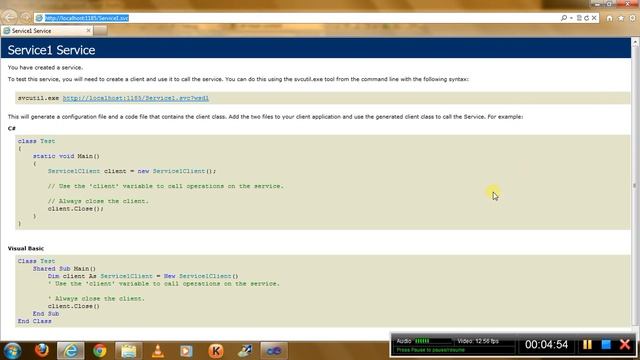The image size is (640, 360).
Task: Launch VLC media player from the taskbar
Action: click(x=158, y=351)
